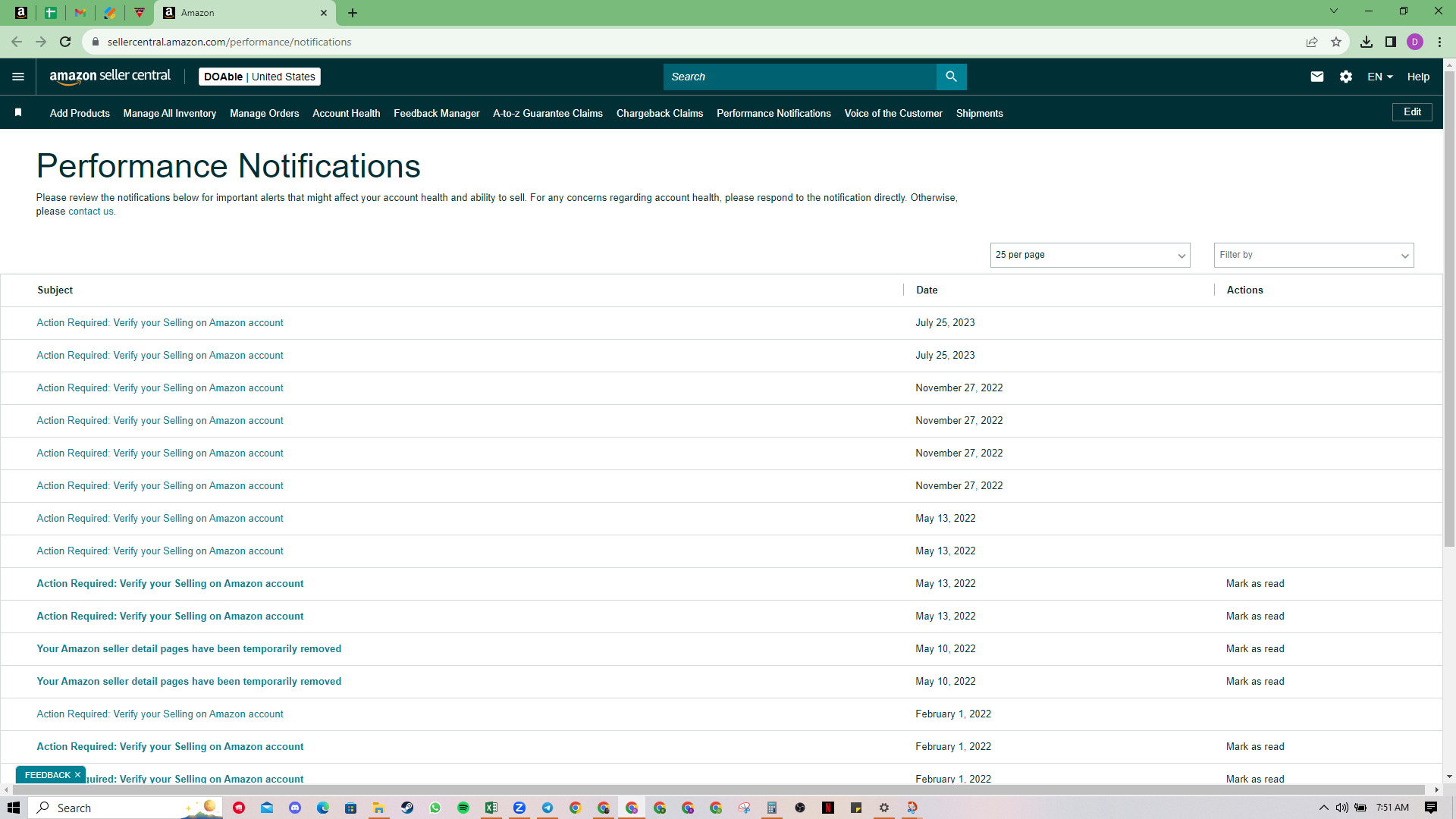Screen dimensions: 1456x819
Task: Click the Amazon Seller Central logo
Action: point(110,77)
